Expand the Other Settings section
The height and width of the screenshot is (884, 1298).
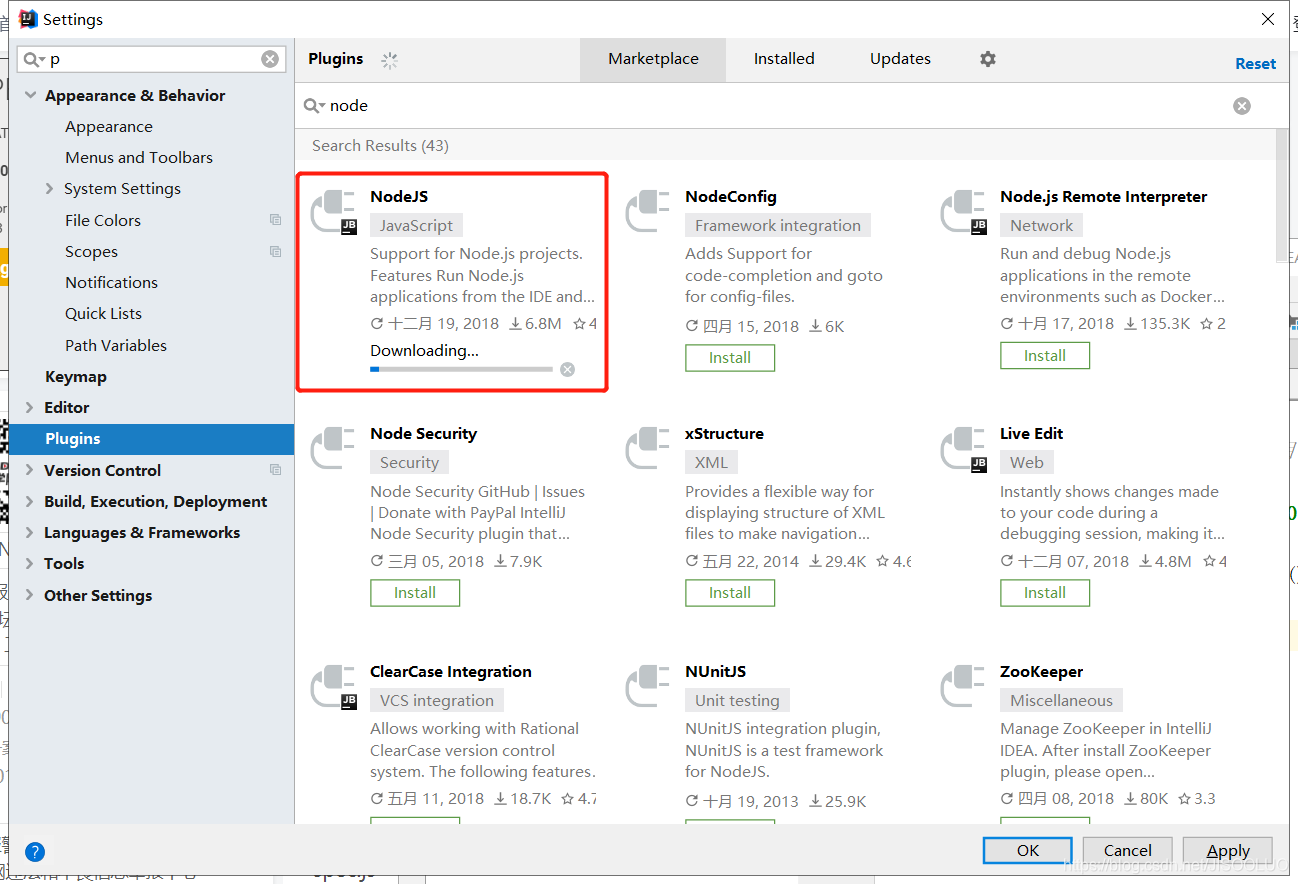point(30,596)
